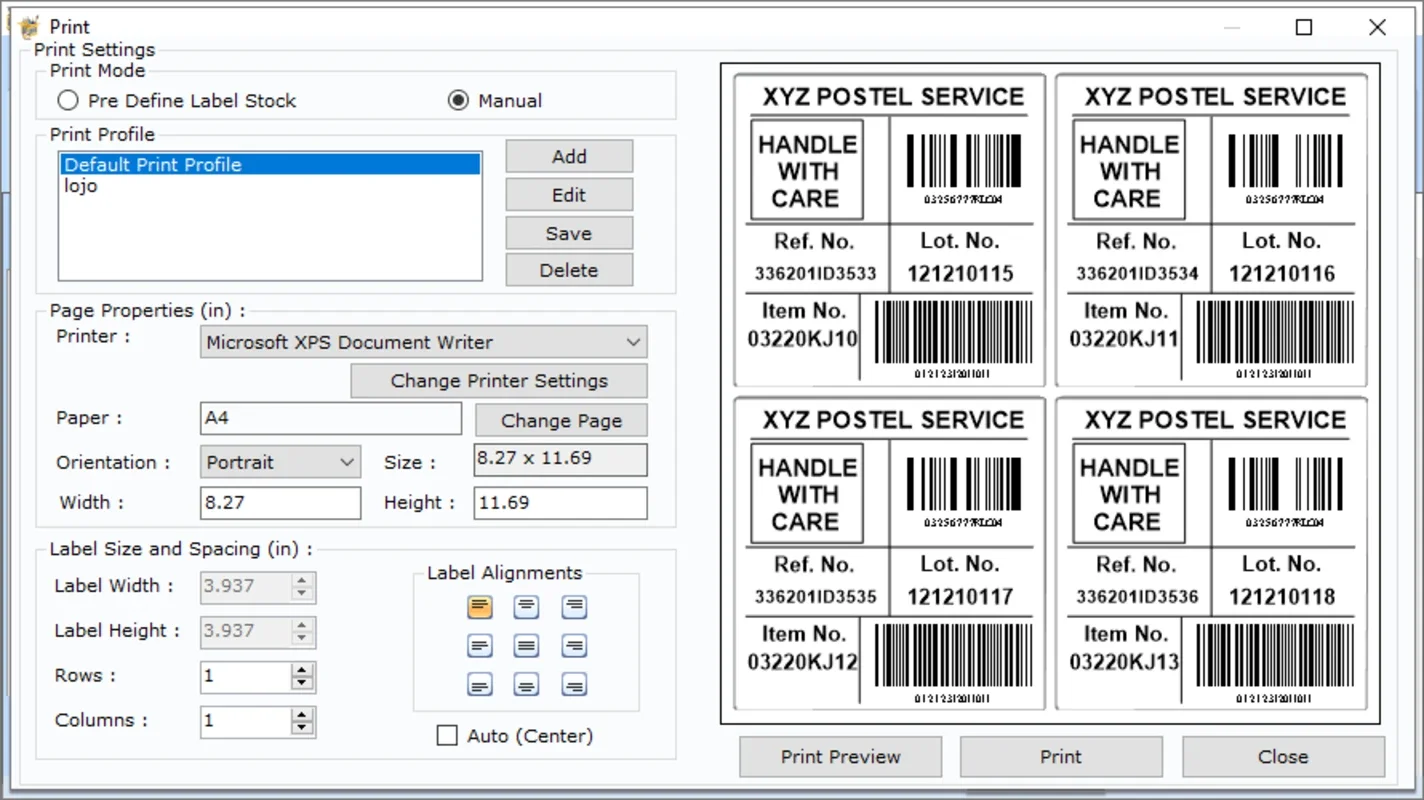Screen dimensions: 1424x800
Task: Click Label Height down arrow
Action: click(x=302, y=640)
